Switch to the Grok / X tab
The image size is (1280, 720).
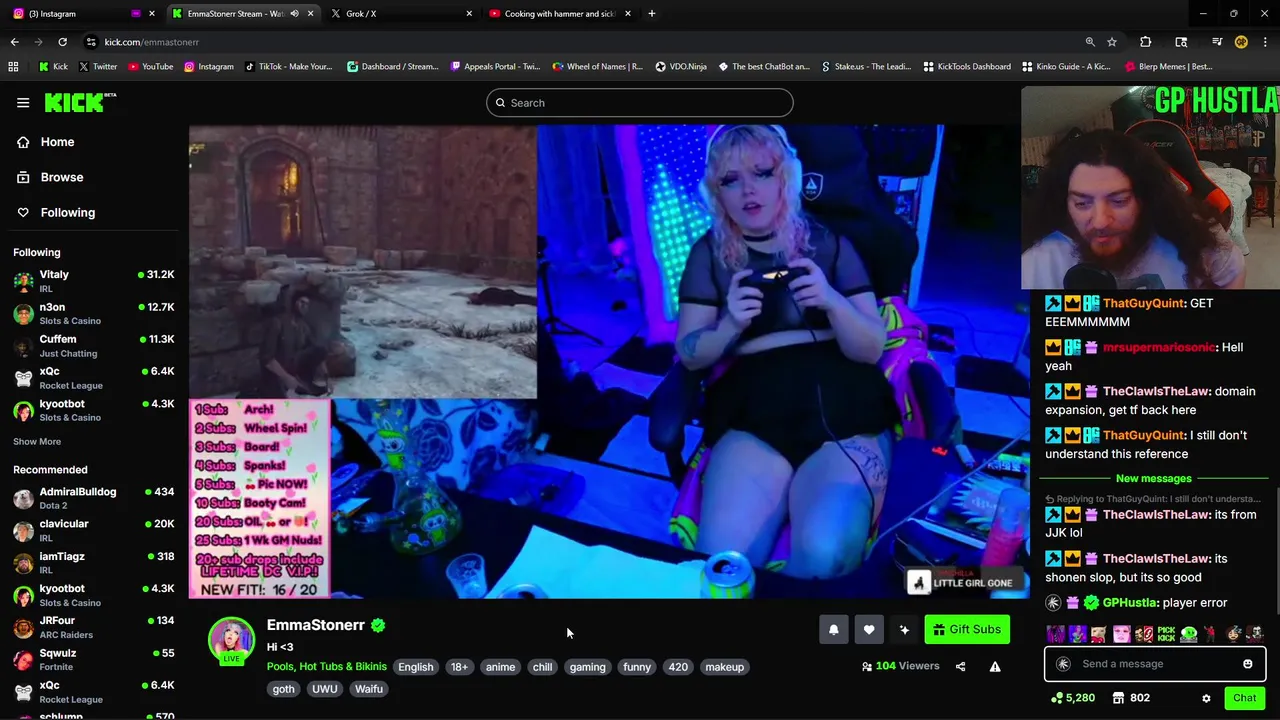(x=400, y=13)
